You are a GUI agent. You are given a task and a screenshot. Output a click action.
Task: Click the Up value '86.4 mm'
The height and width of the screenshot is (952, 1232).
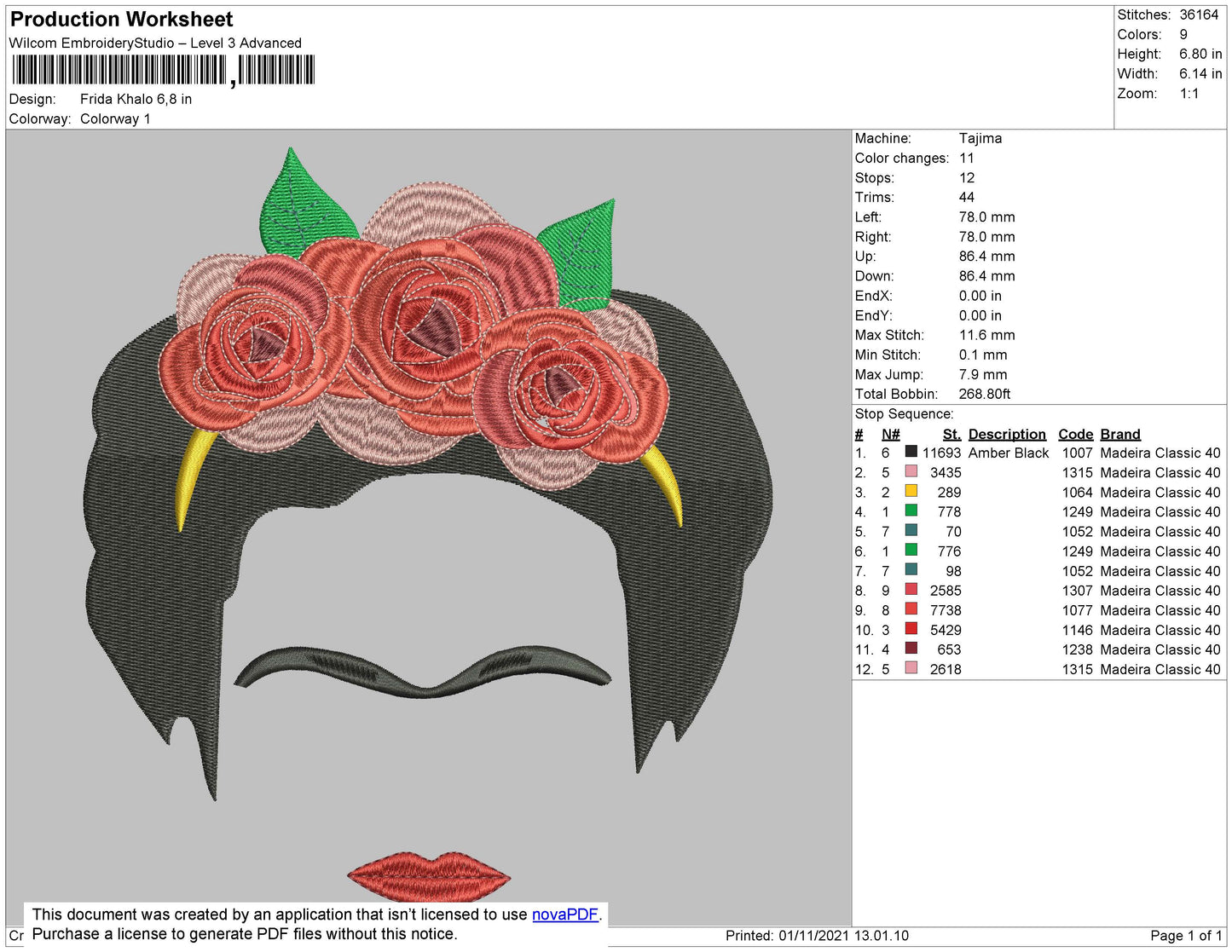coord(987,256)
